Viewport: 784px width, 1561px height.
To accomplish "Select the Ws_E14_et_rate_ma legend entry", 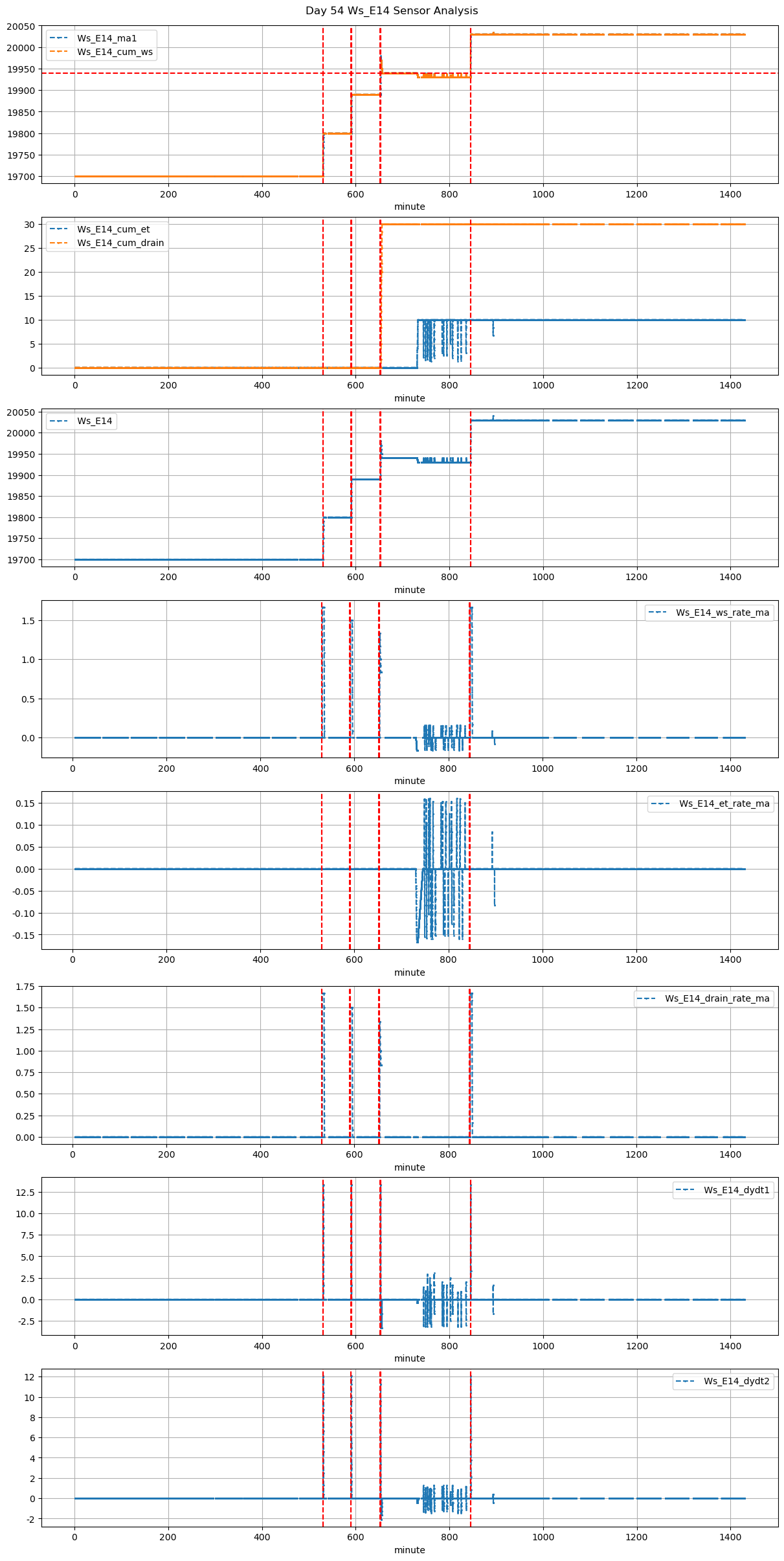I will click(x=724, y=803).
